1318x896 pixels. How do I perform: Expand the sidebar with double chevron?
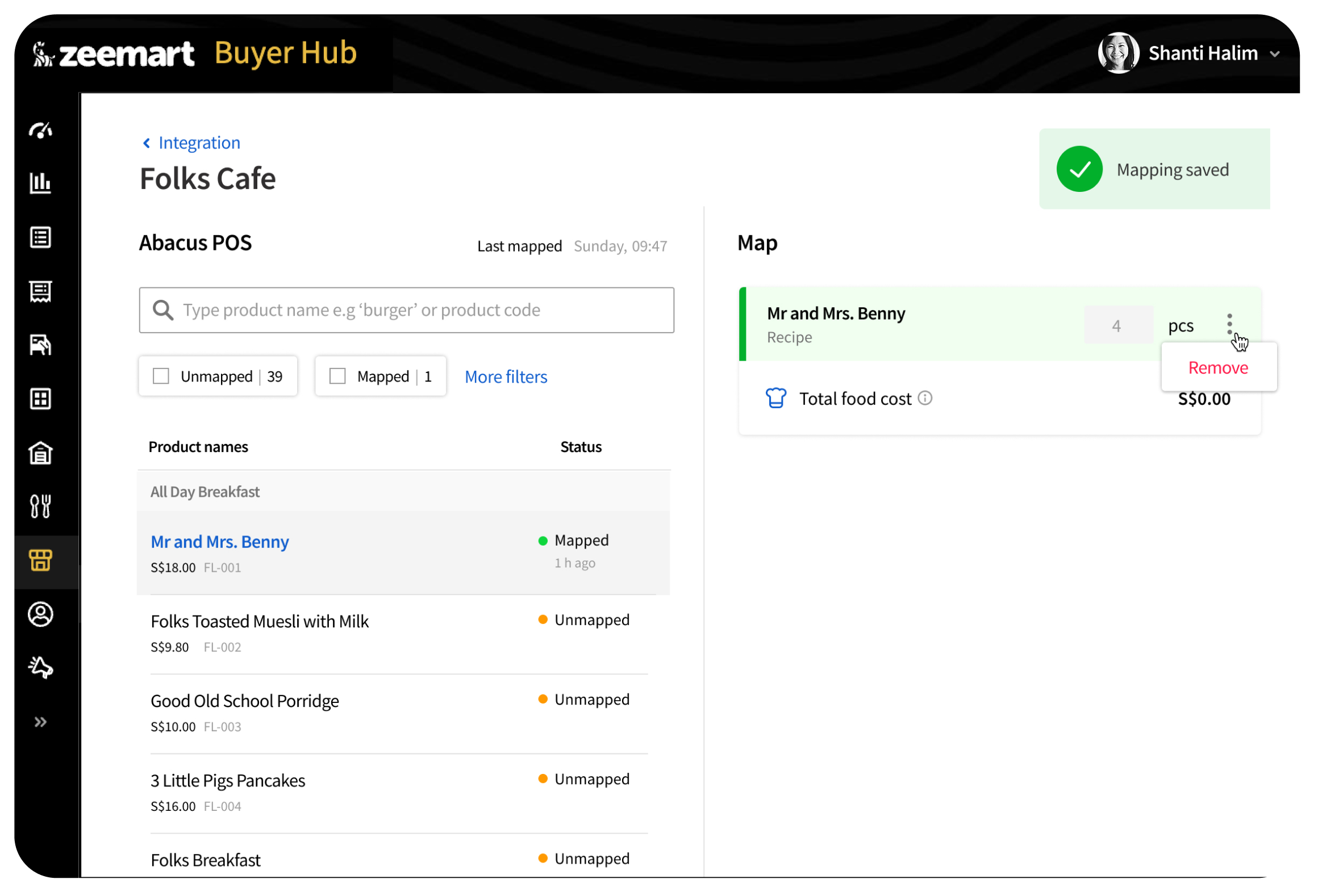[x=40, y=723]
